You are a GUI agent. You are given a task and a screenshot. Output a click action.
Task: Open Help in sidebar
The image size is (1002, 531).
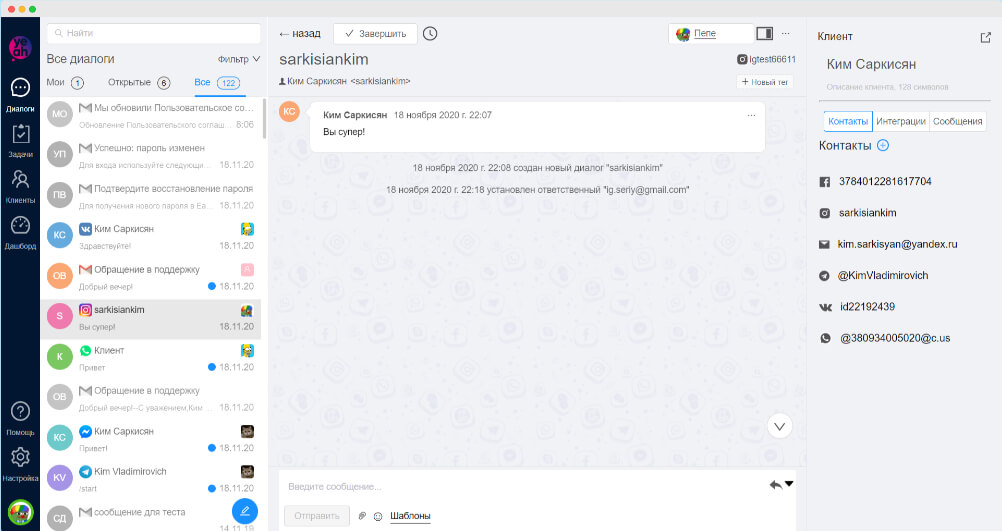[x=20, y=419]
